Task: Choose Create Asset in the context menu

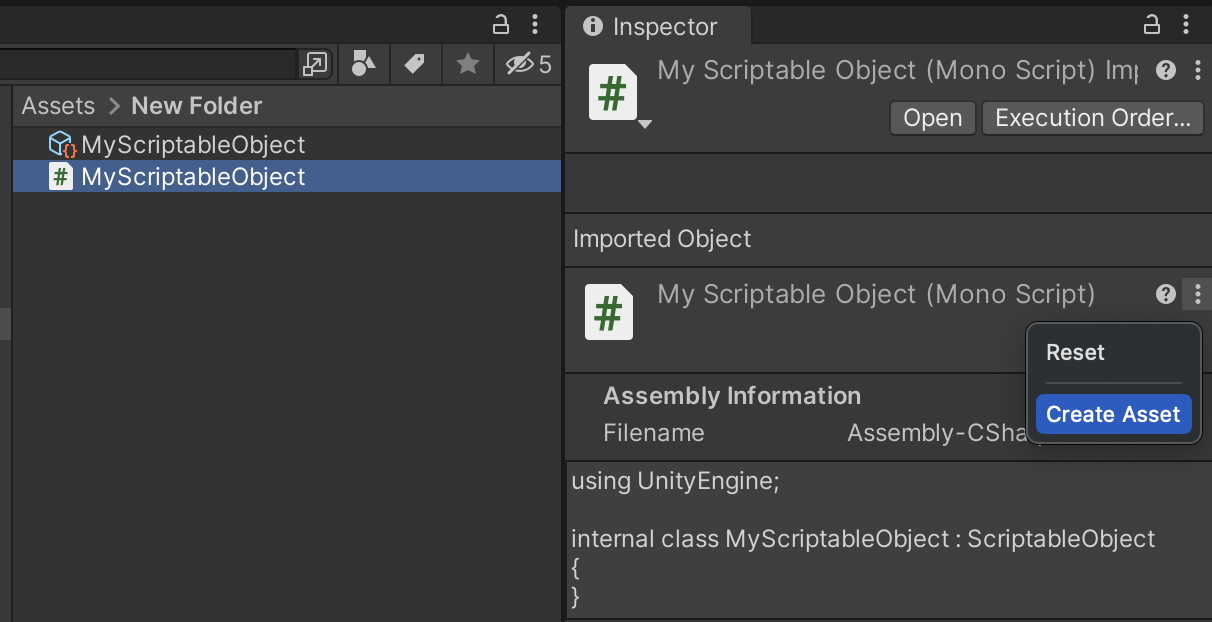Action: click(1113, 414)
